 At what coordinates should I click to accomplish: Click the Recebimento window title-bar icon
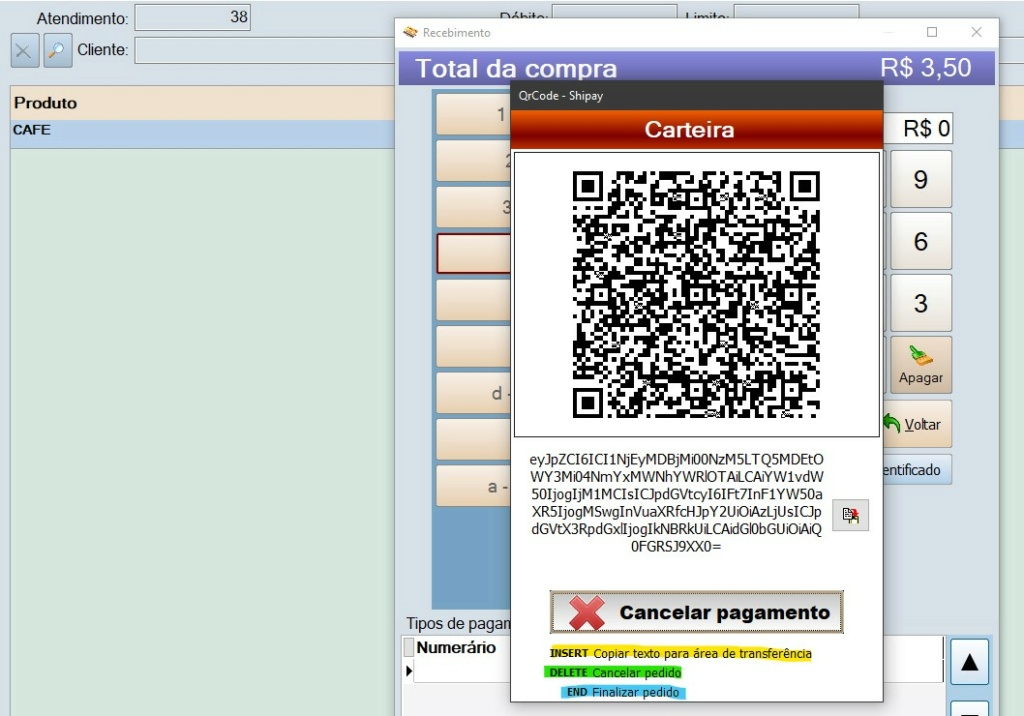[409, 32]
